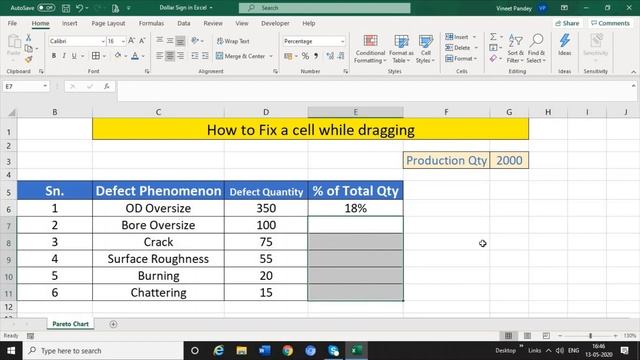
Task: Open Number Format Percentage dropdown
Action: tap(342, 41)
